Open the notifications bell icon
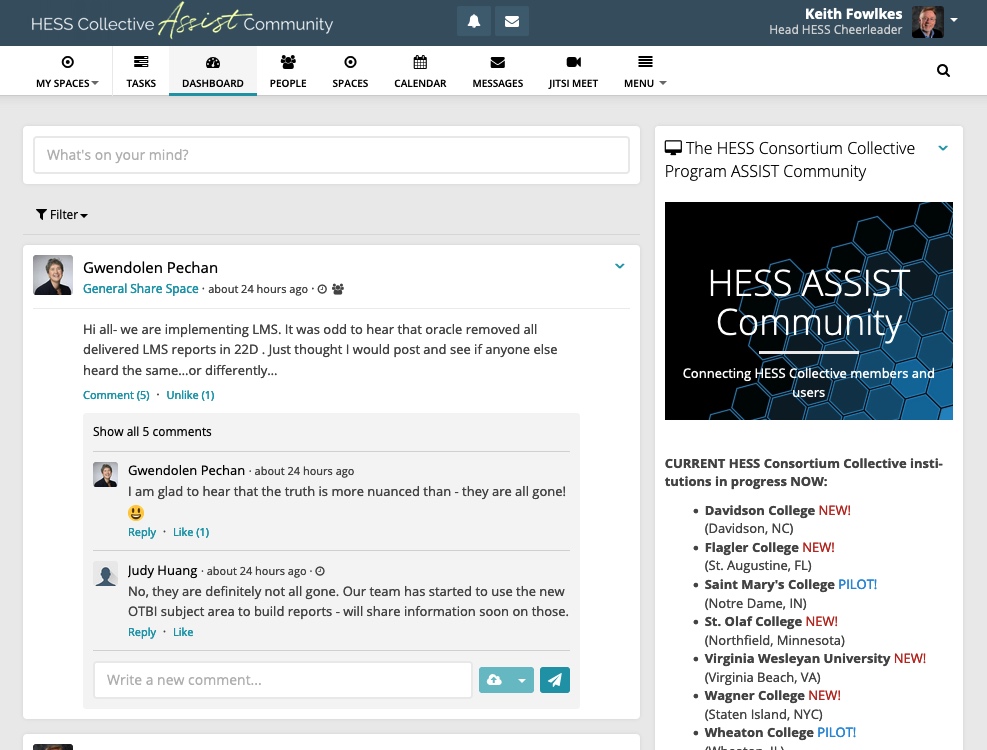987x750 pixels. tap(474, 21)
